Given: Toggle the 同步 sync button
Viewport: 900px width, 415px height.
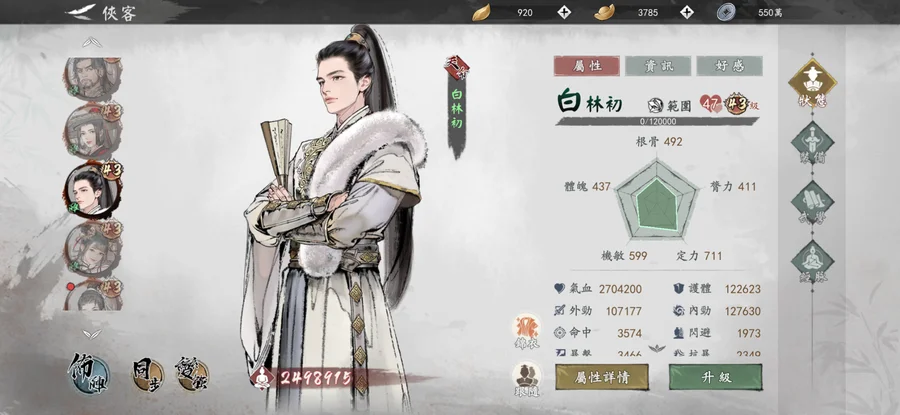Looking at the screenshot, I should pyautogui.click(x=147, y=375).
